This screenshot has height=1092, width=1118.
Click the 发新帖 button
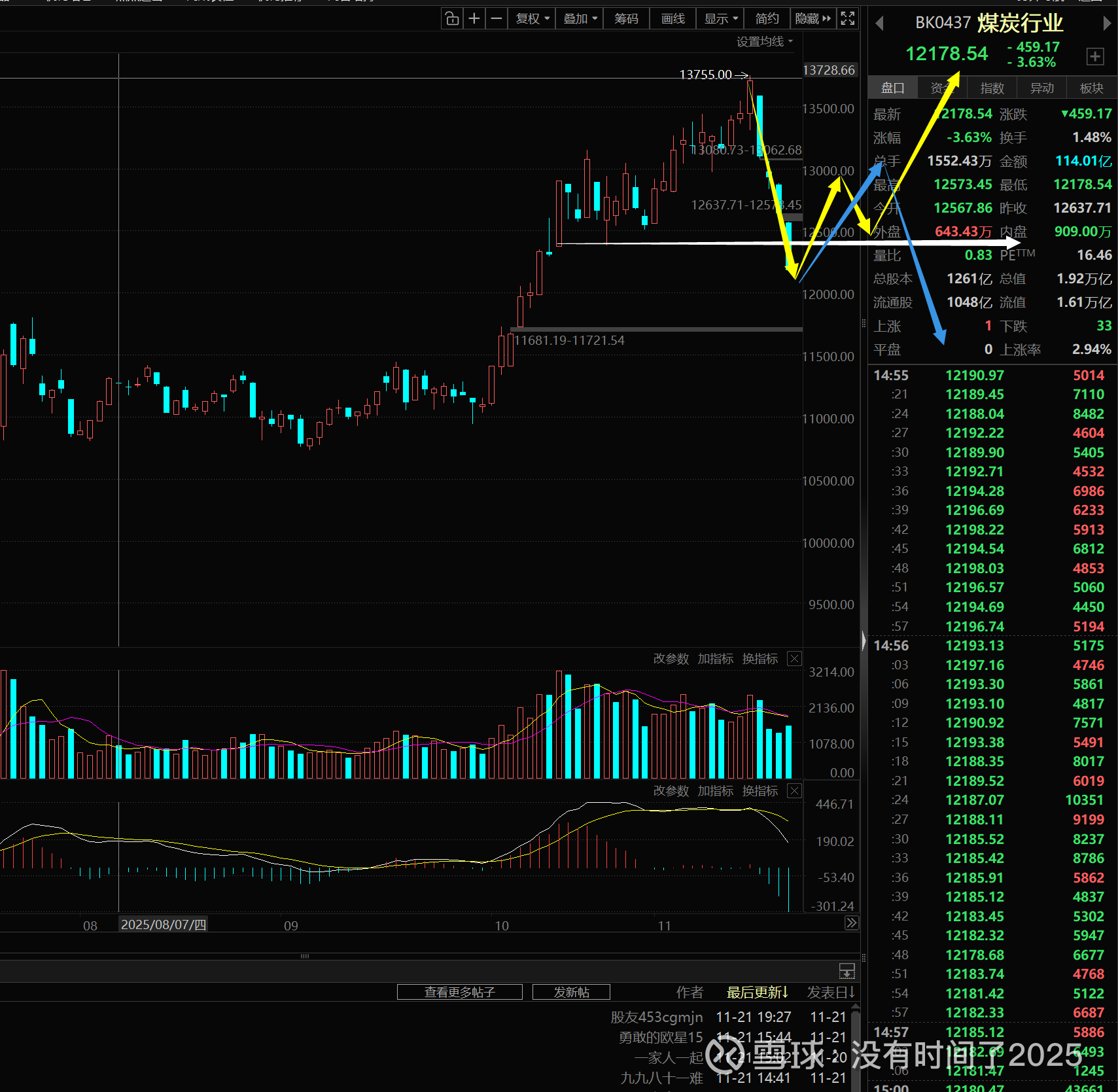572,992
